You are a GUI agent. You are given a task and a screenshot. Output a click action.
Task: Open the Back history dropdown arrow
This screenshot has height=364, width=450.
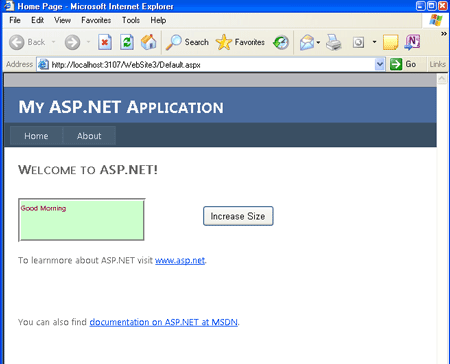[53, 42]
